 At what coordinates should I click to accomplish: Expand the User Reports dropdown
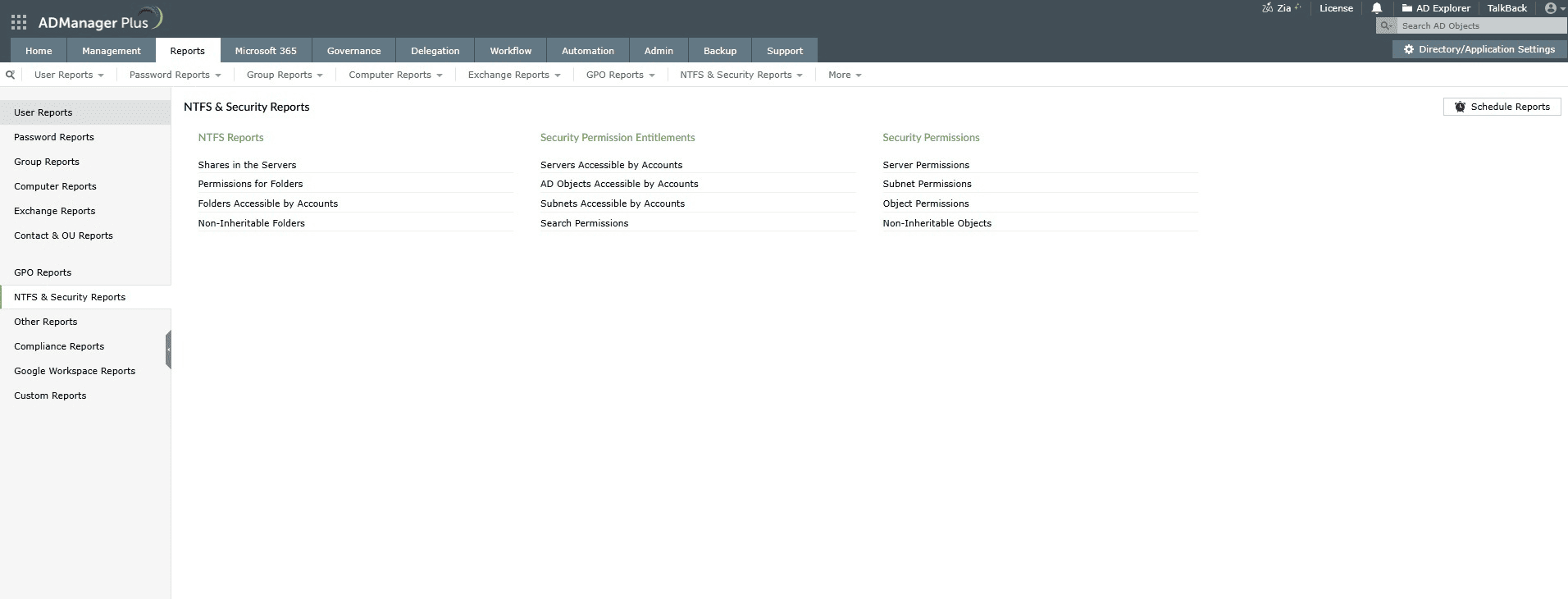pyautogui.click(x=69, y=75)
